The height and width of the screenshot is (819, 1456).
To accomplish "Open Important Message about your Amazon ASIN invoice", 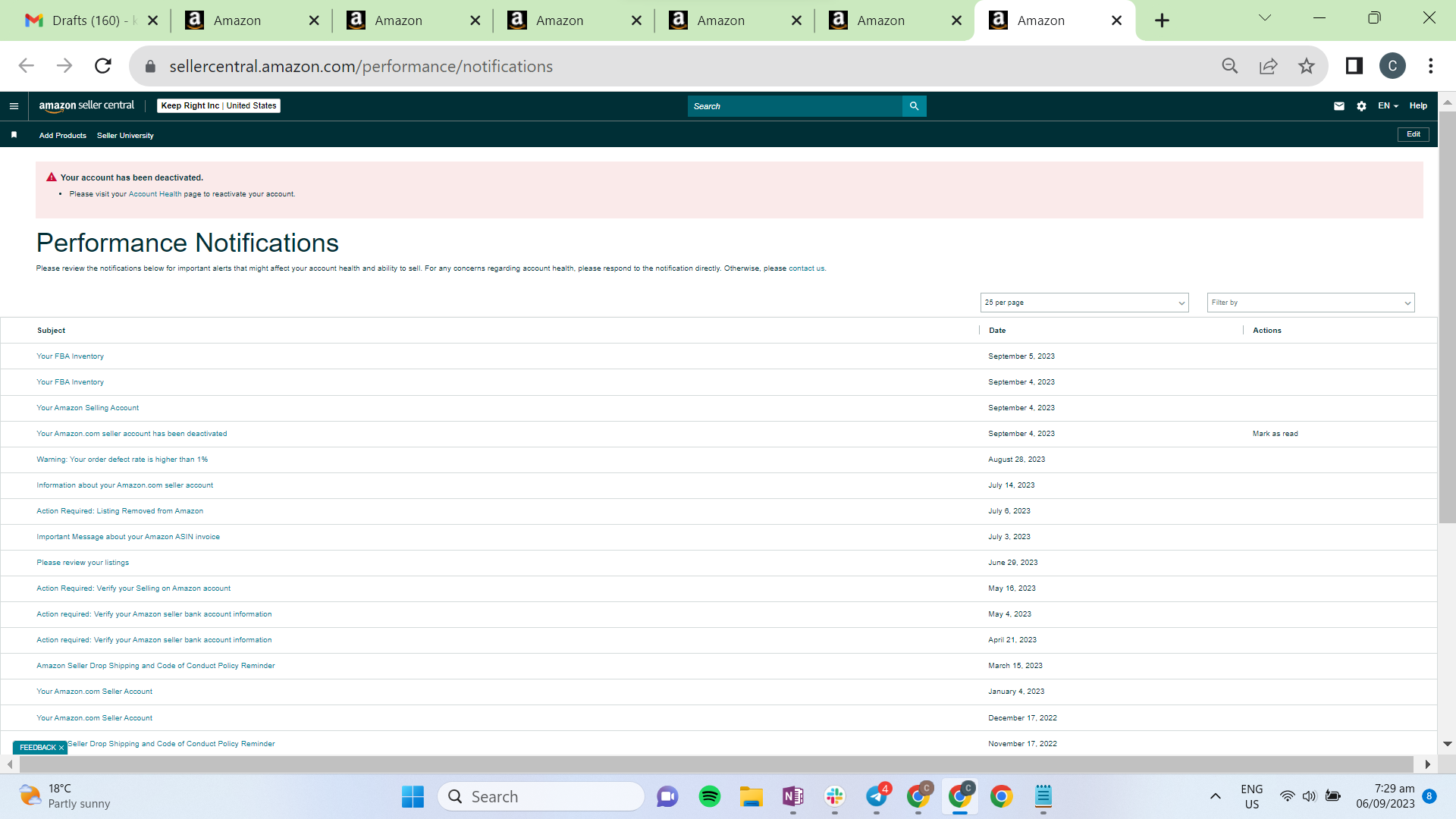I will [x=128, y=537].
